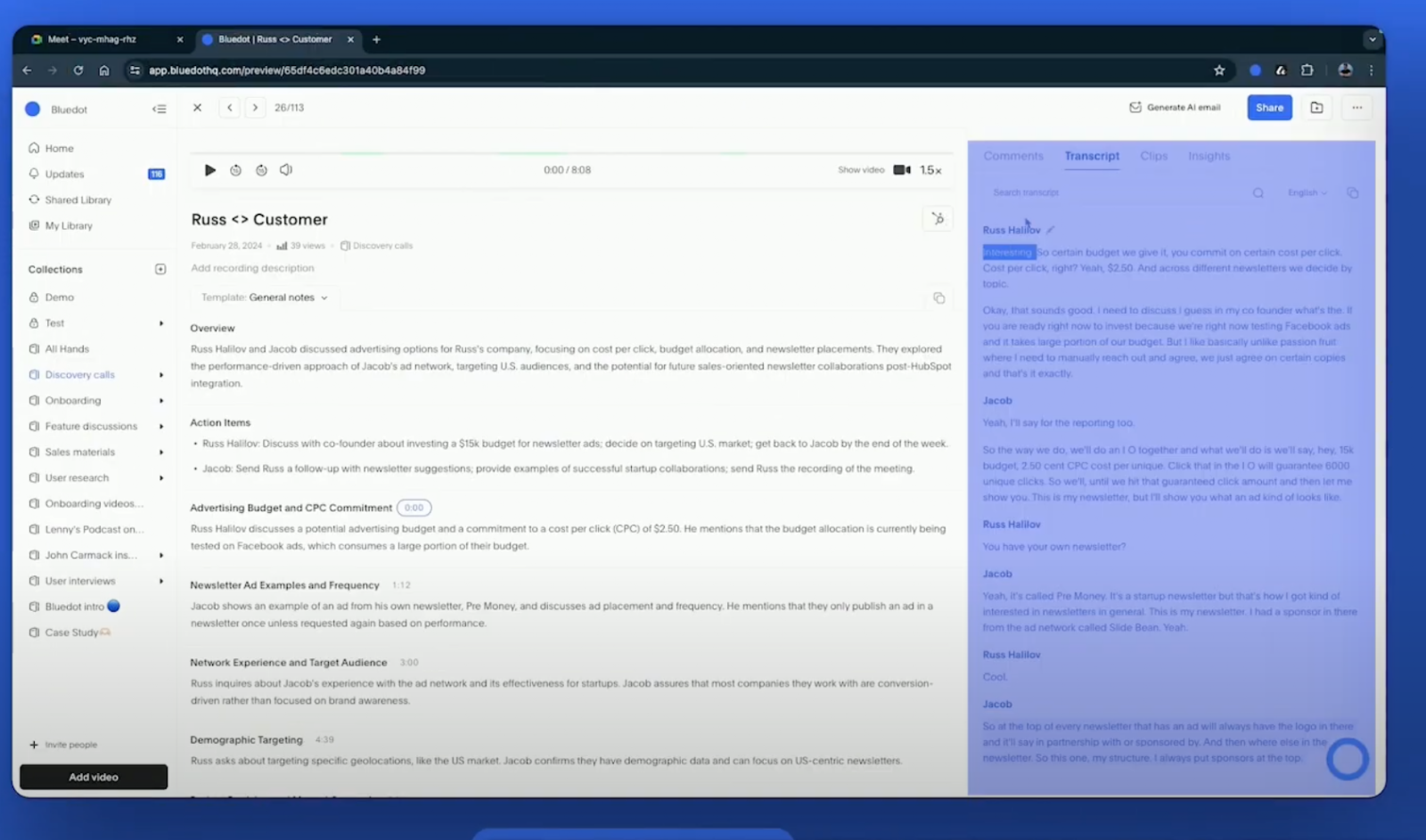This screenshot has height=840, width=1426.
Task: Change the 1.5x playback speed
Action: pyautogui.click(x=930, y=170)
